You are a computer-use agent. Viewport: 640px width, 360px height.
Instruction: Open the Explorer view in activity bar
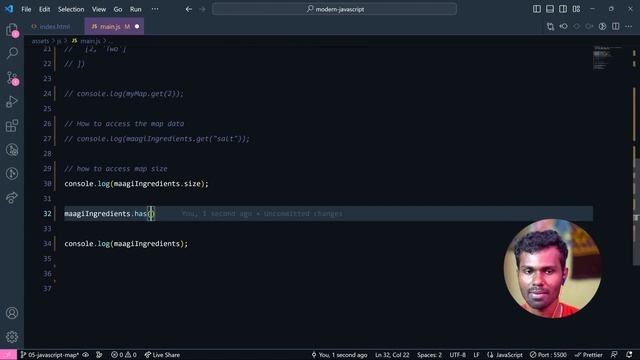click(12, 30)
